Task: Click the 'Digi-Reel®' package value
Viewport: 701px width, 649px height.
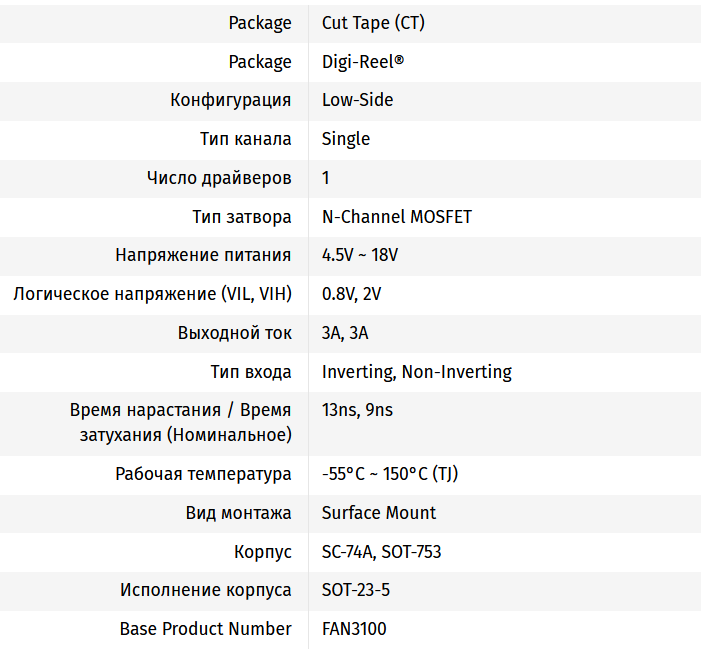Action: [x=363, y=62]
